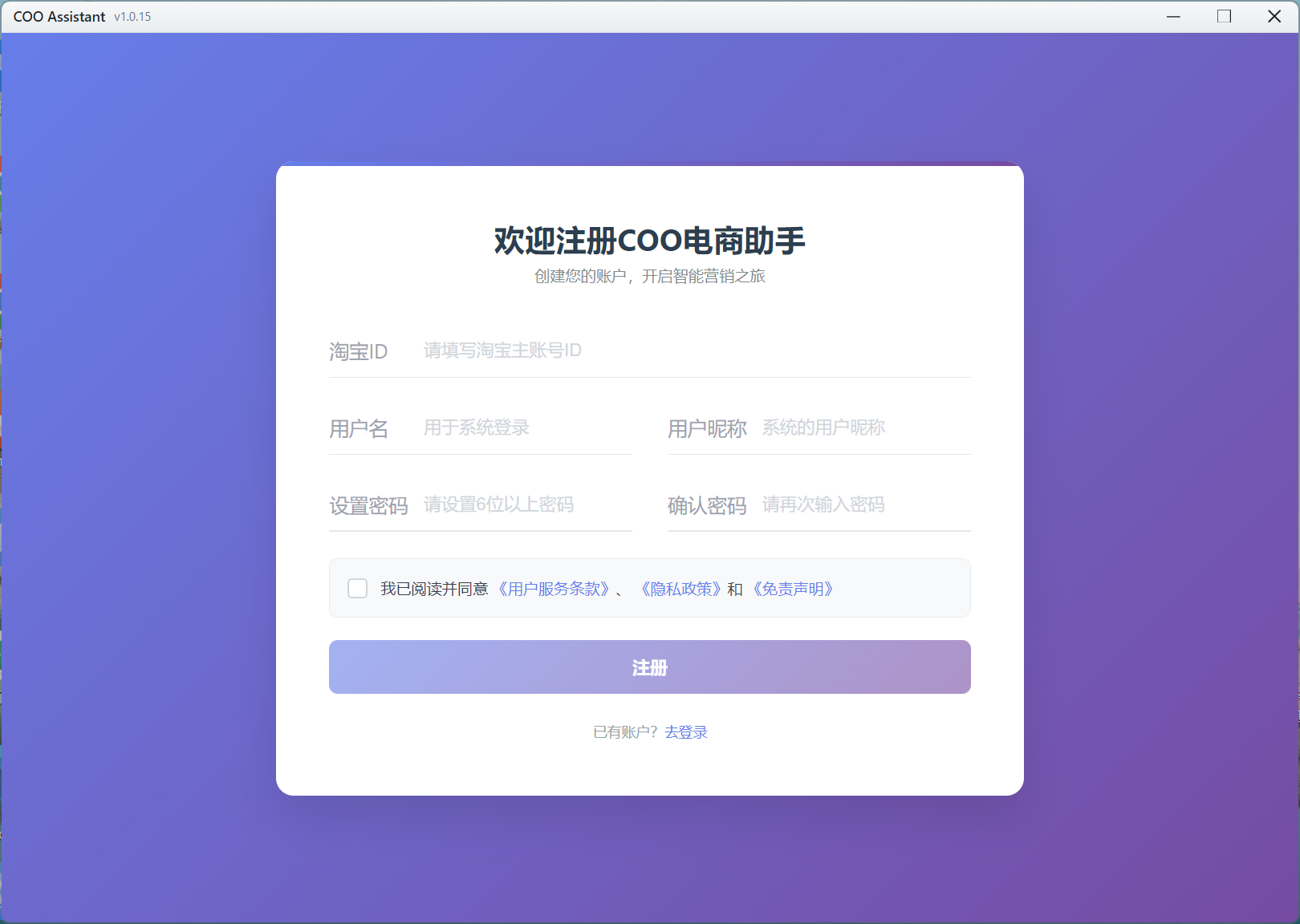Click the COO Assistant title text
1300x924 pixels.
click(59, 16)
